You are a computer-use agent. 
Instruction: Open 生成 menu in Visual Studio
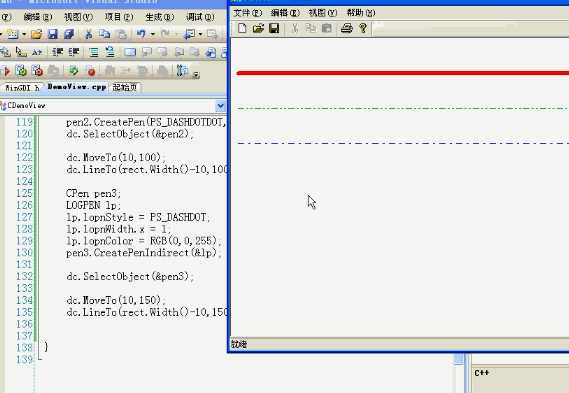pyautogui.click(x=160, y=17)
